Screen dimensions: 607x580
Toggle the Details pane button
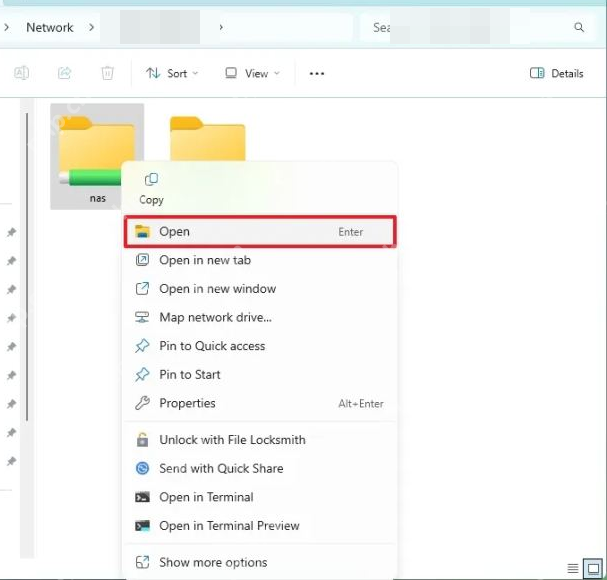[556, 73]
